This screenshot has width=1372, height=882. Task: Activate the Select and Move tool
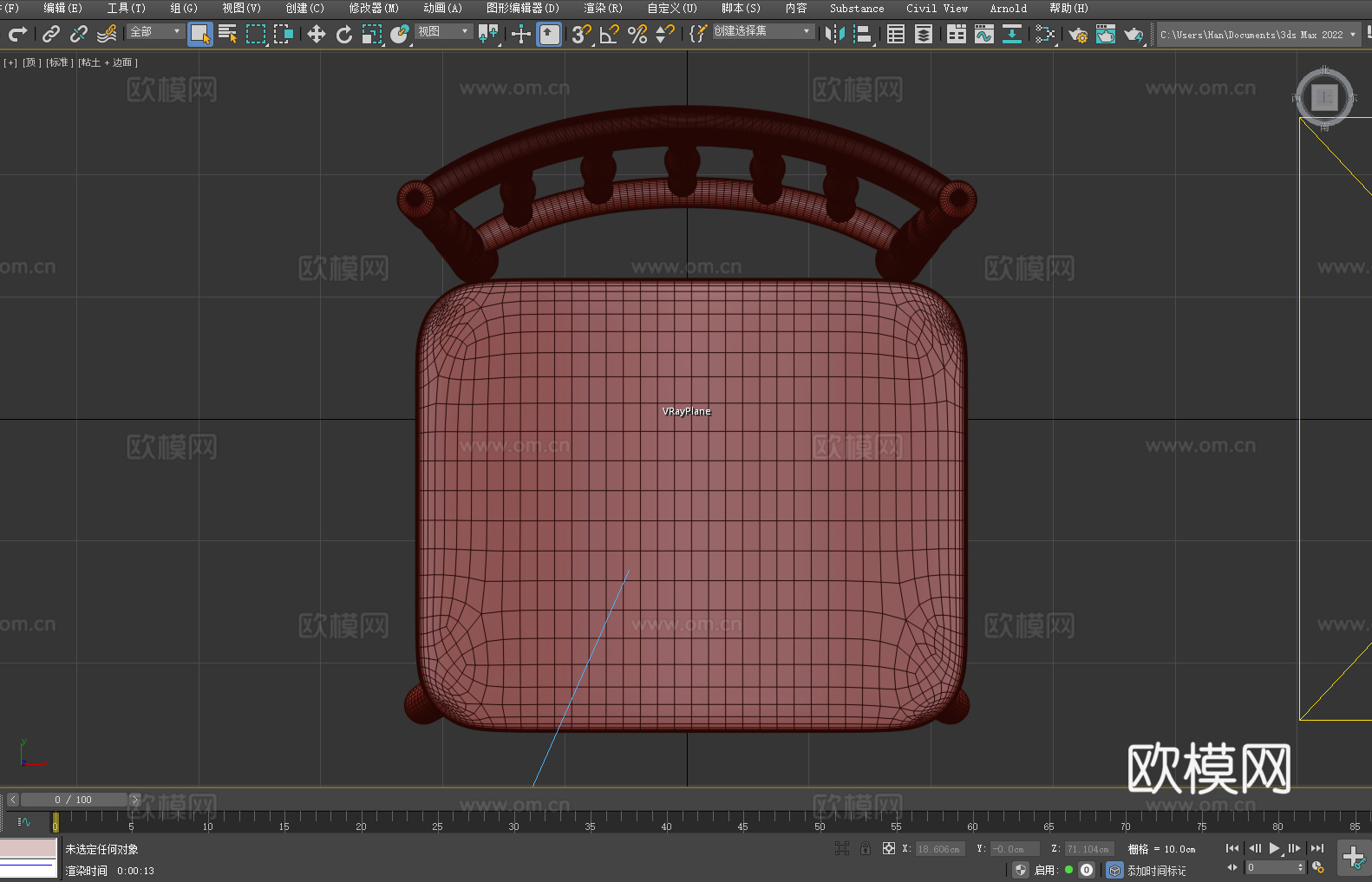tap(317, 34)
